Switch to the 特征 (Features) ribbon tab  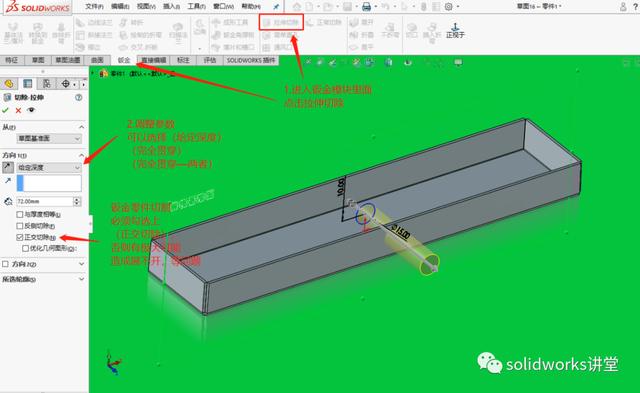point(11,60)
